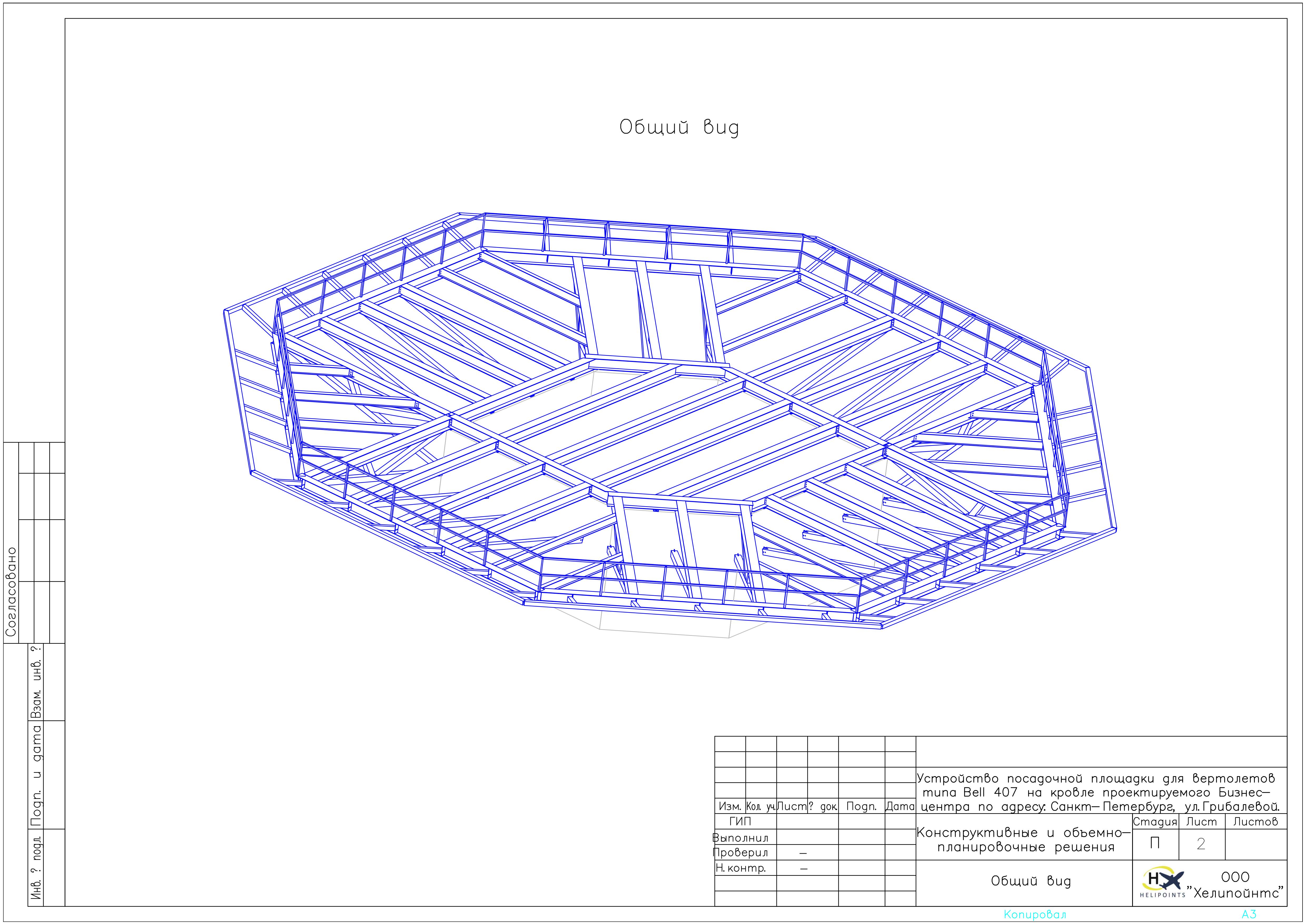Click the 'Кол. уч.' column header
The image size is (1307, 924).
click(761, 806)
